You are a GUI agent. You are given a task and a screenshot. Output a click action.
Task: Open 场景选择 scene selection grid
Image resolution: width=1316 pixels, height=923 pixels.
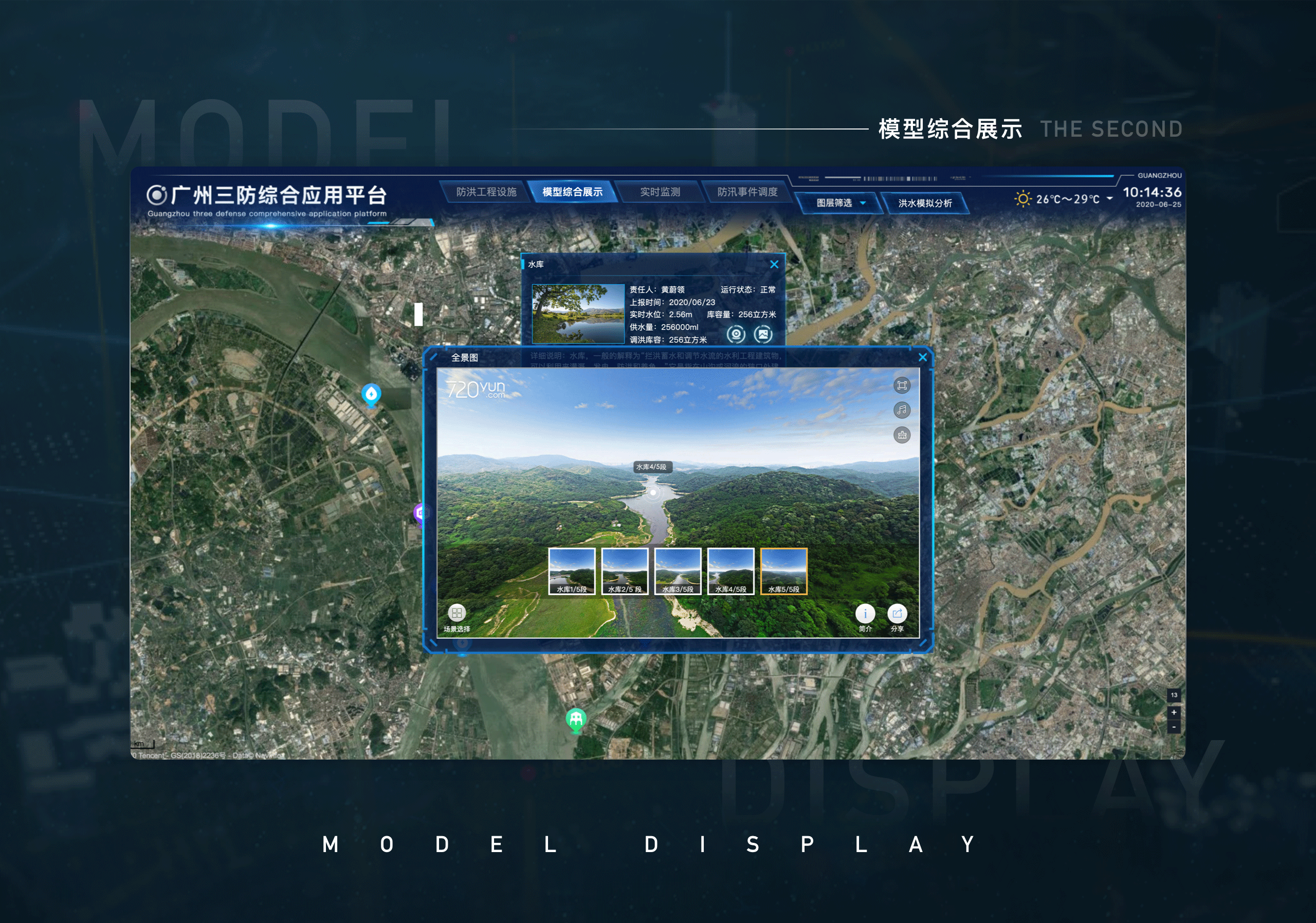tap(457, 618)
